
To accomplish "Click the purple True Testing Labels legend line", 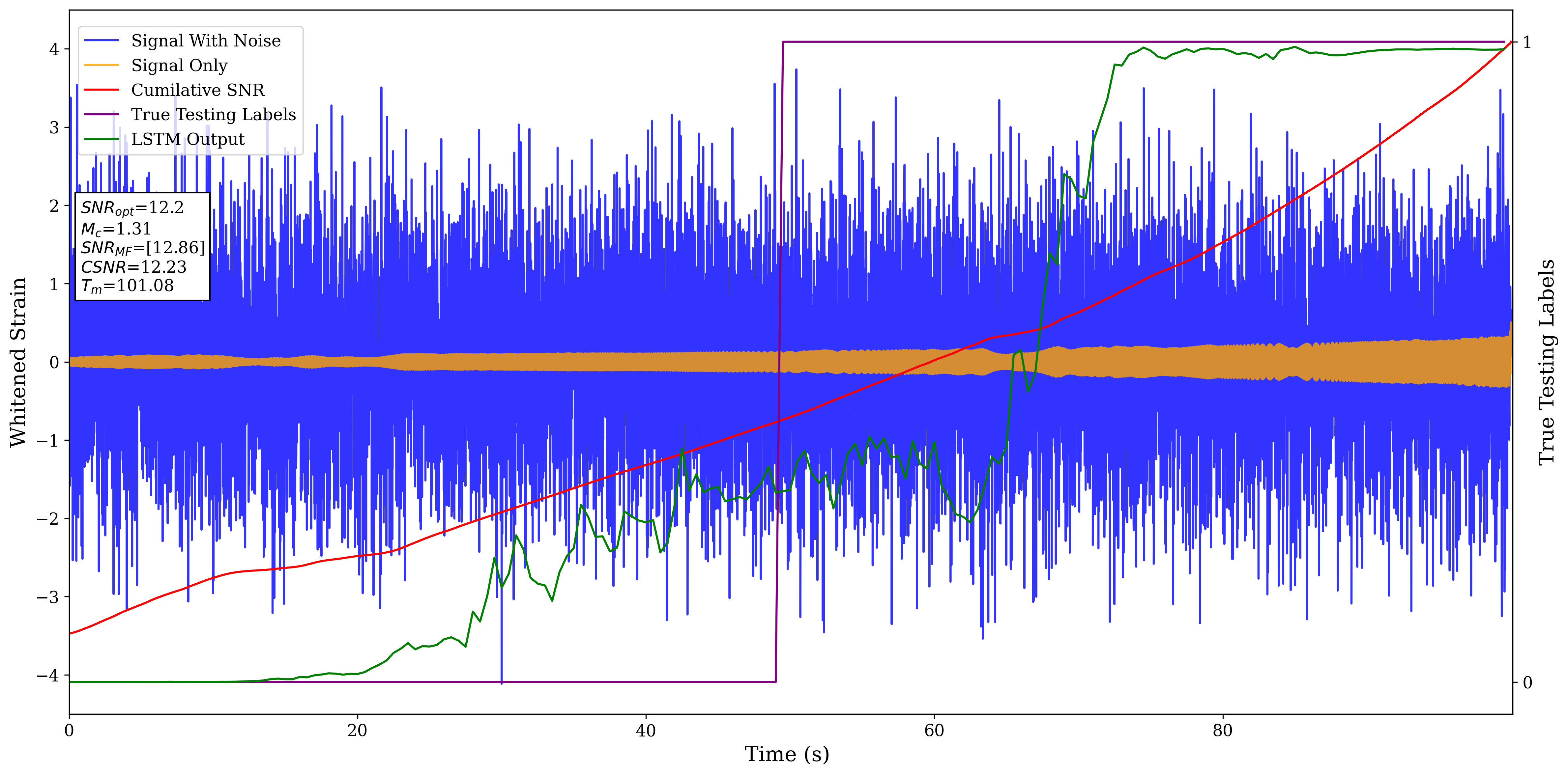I will 101,114.
